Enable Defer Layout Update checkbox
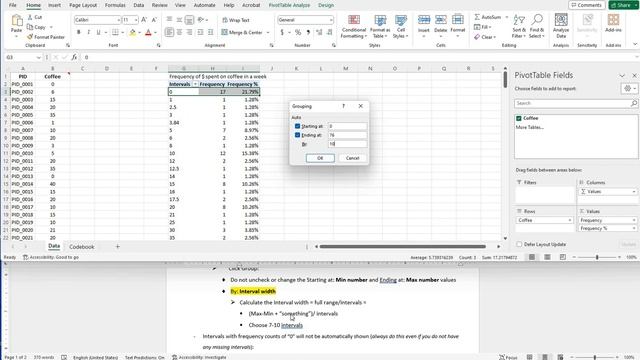 tap(519, 244)
